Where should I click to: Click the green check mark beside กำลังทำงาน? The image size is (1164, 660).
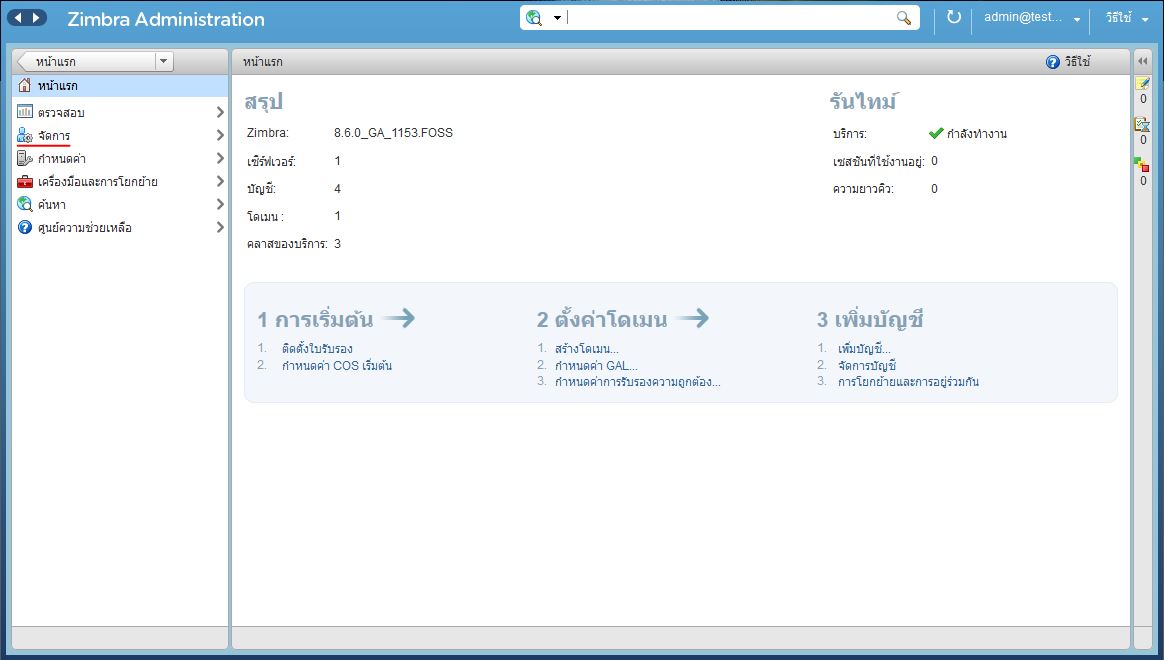[x=936, y=134]
